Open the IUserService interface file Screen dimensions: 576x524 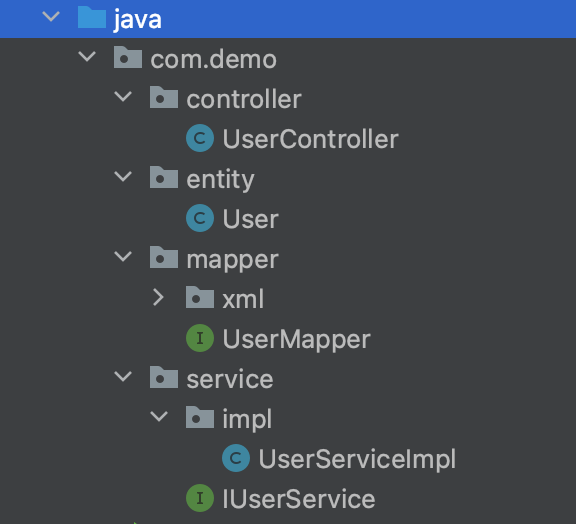[x=299, y=499]
